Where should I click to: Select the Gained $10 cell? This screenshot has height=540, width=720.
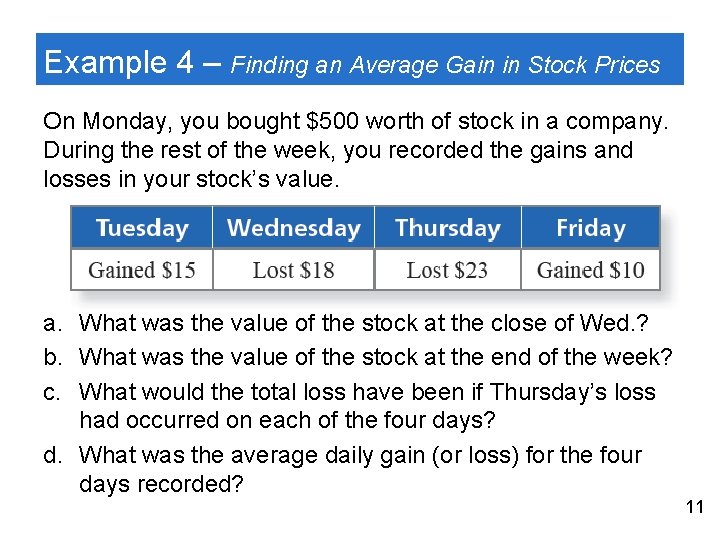click(591, 270)
